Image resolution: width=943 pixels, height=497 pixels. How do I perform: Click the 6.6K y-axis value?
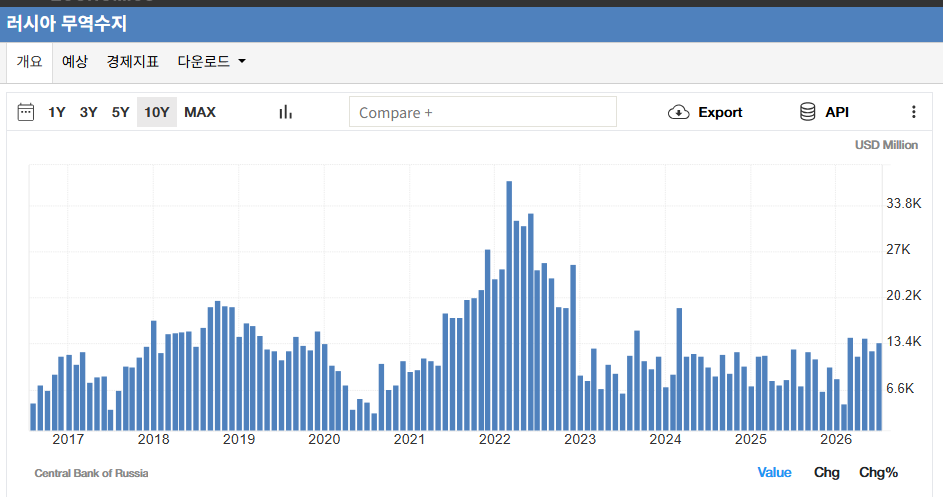point(900,388)
